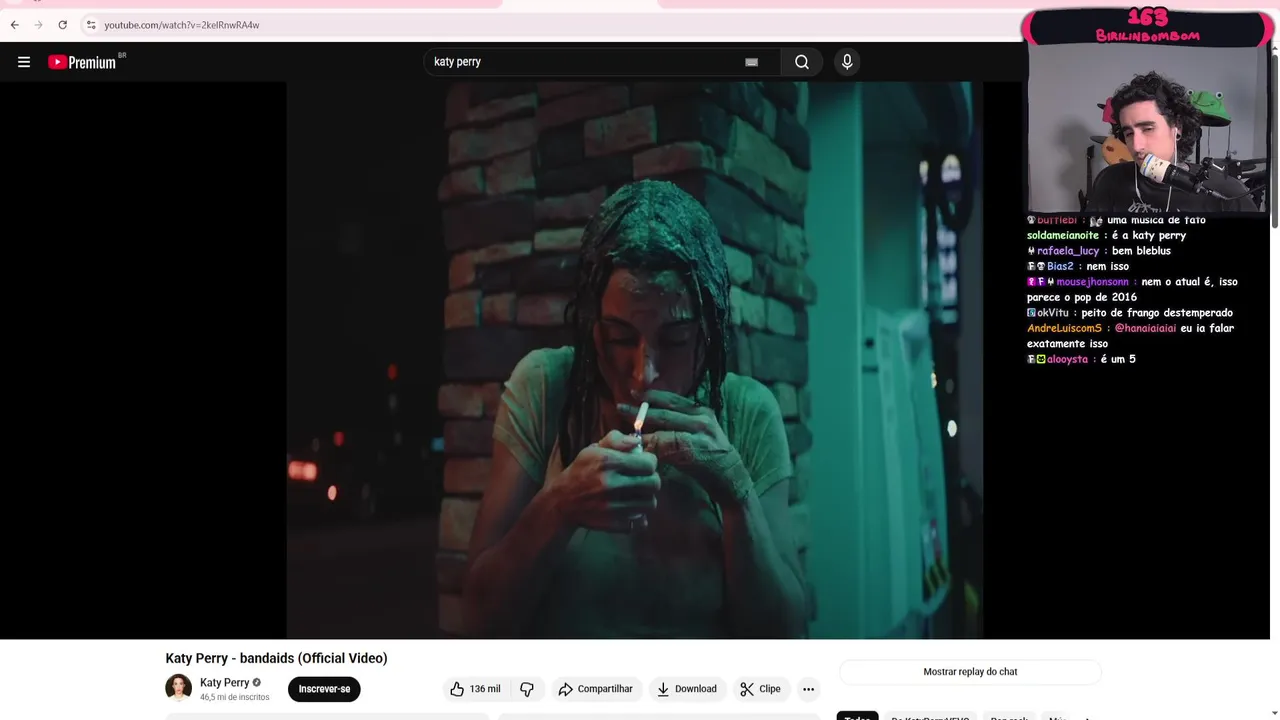
Task: Dislike the video with thumbs-down
Action: [527, 689]
